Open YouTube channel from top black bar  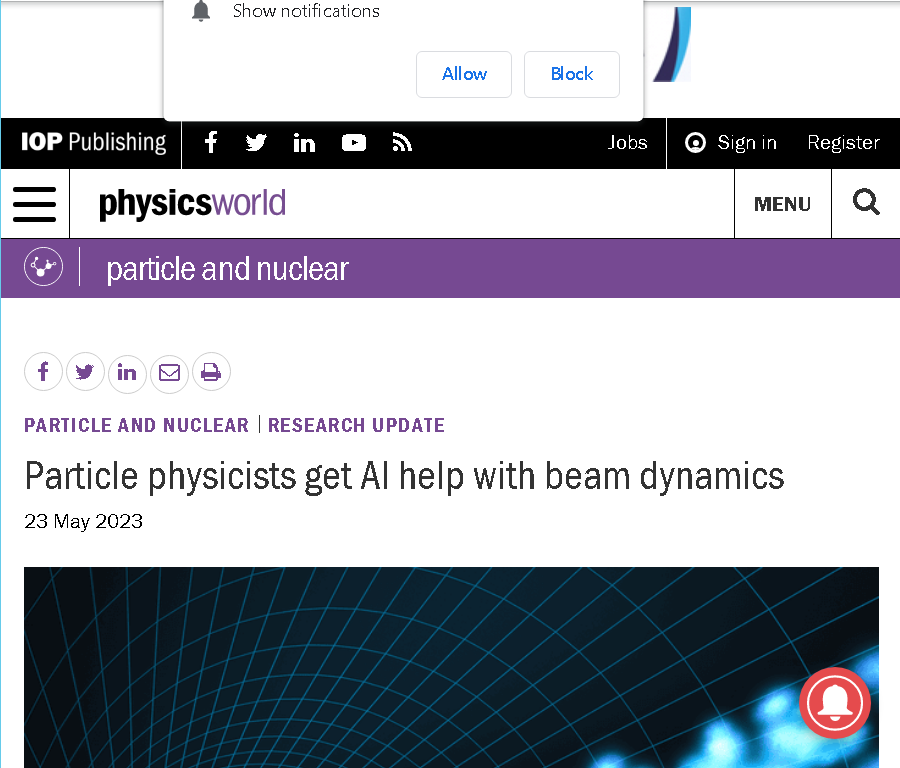[354, 142]
